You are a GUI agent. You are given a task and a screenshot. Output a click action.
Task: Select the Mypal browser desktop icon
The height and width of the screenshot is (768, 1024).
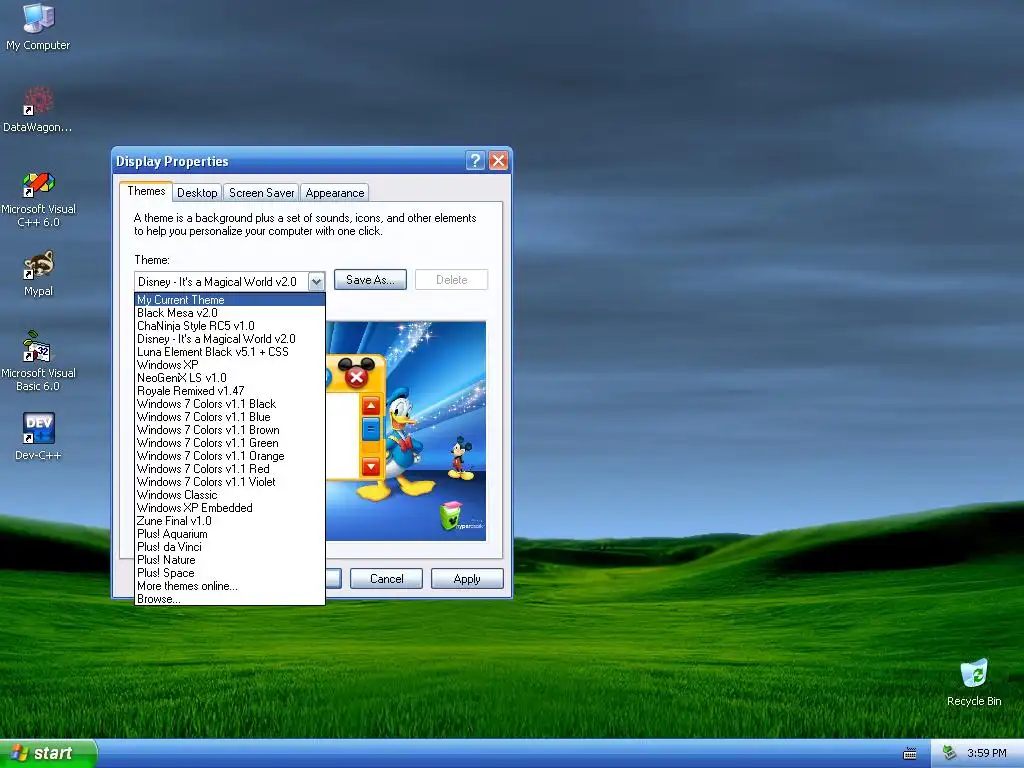pyautogui.click(x=38, y=274)
